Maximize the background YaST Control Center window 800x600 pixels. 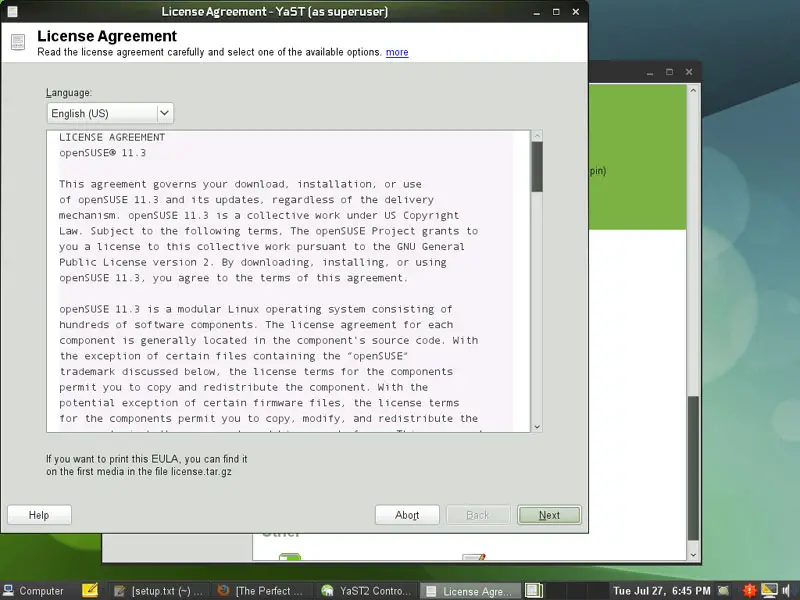point(669,72)
